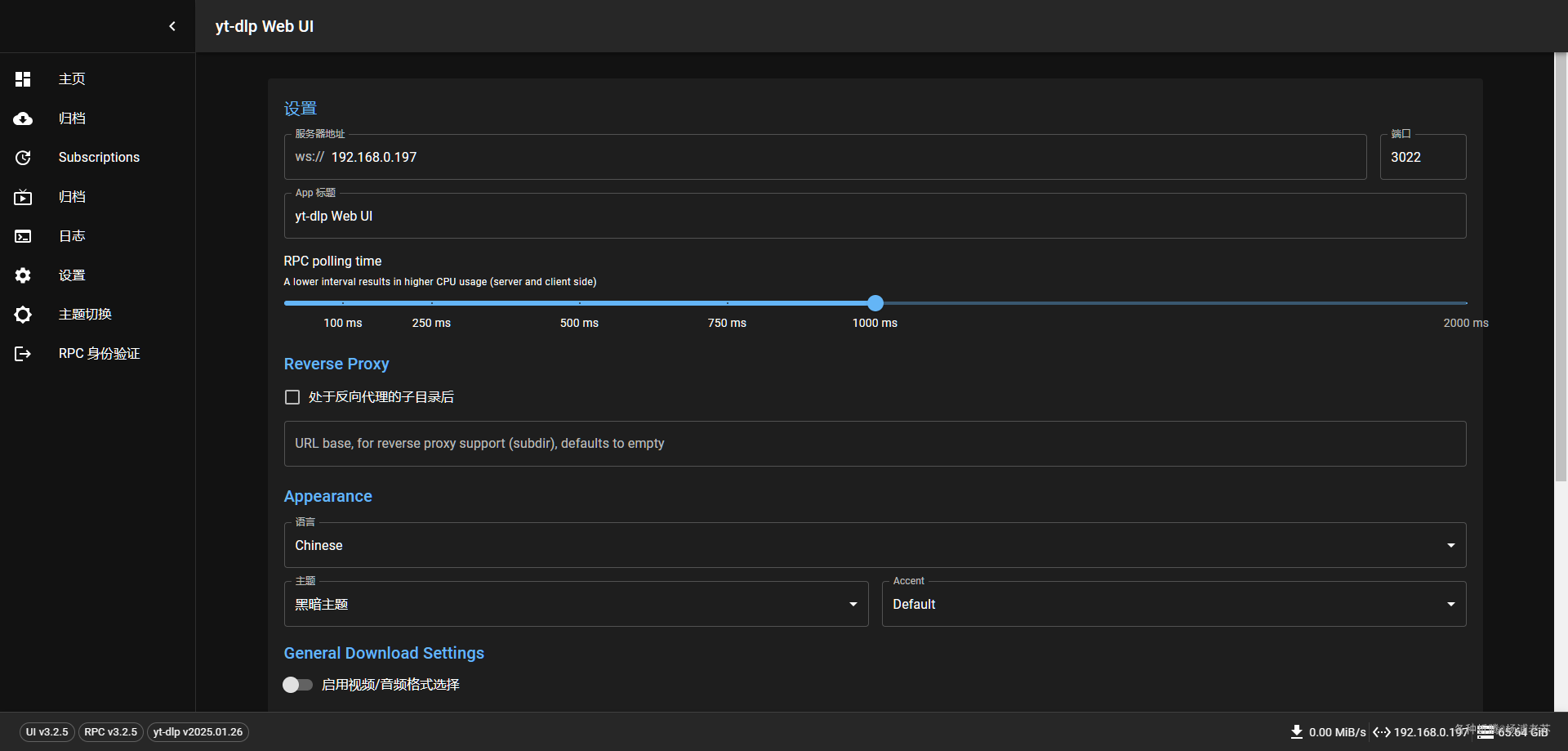Click the 192.168.0.197 status bar address

[x=1431, y=732]
